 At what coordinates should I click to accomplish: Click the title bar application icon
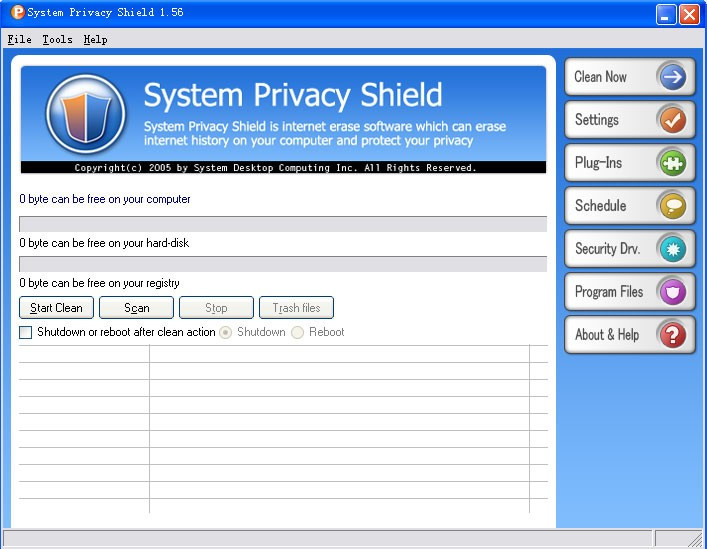tap(17, 12)
